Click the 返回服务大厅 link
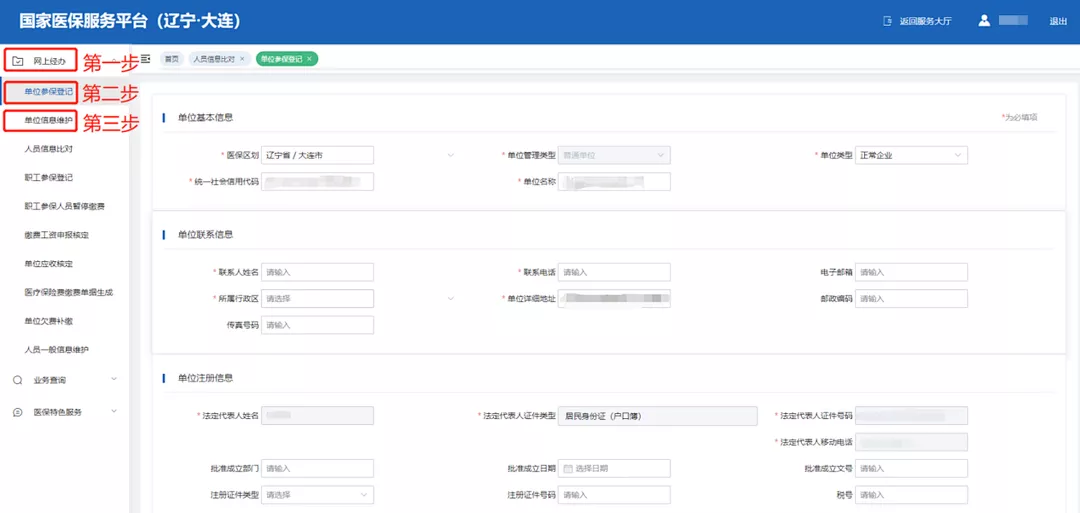Screen dimensions: 1080x513 point(925,21)
